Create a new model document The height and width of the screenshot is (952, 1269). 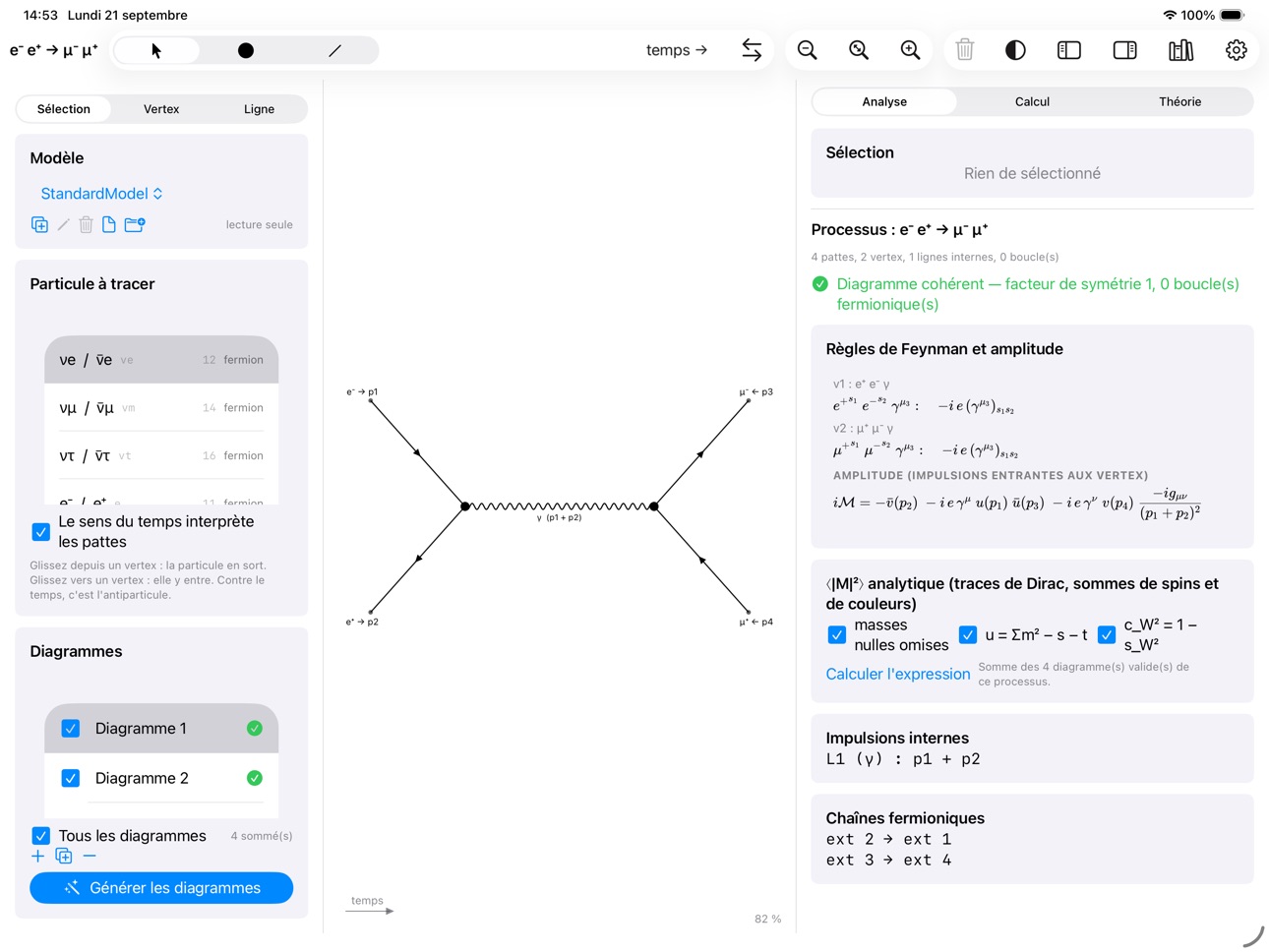pos(109,224)
